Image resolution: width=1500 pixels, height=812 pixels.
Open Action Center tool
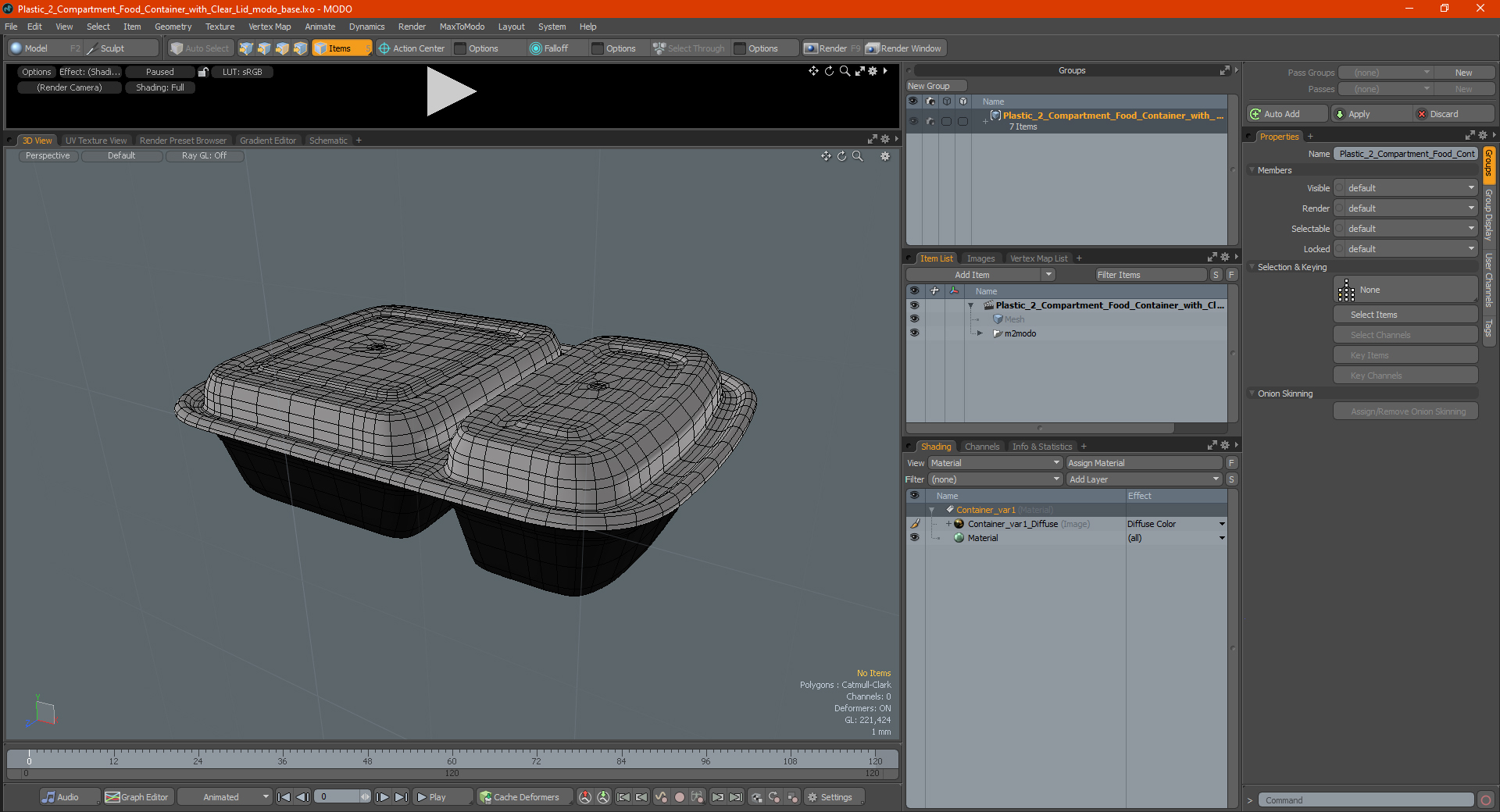coord(412,48)
